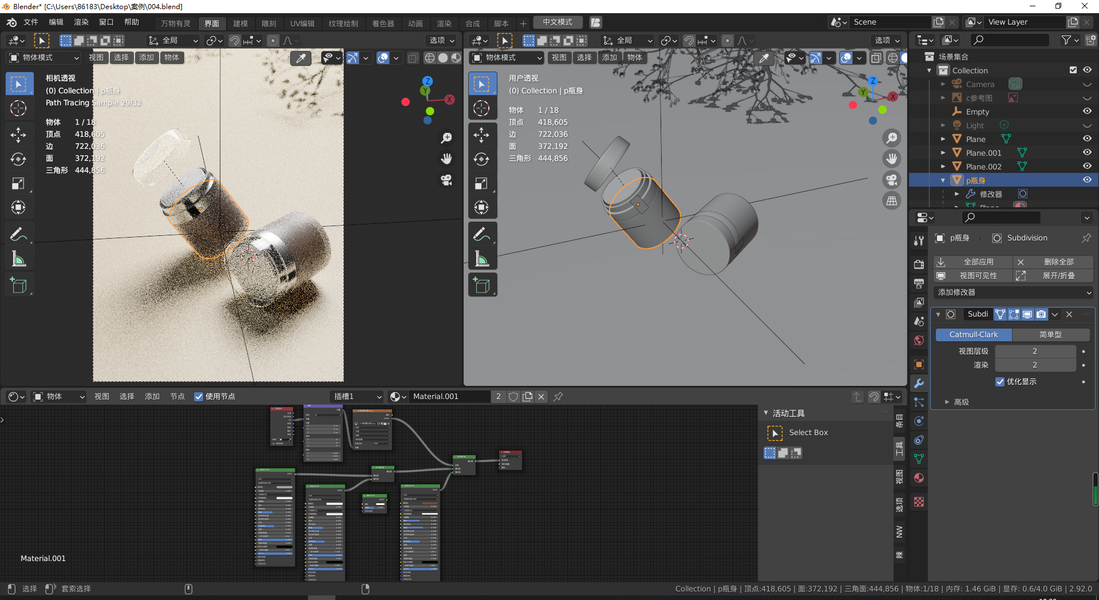The image size is (1099, 600).
Task: Open the 窗口 menu
Action: click(107, 22)
